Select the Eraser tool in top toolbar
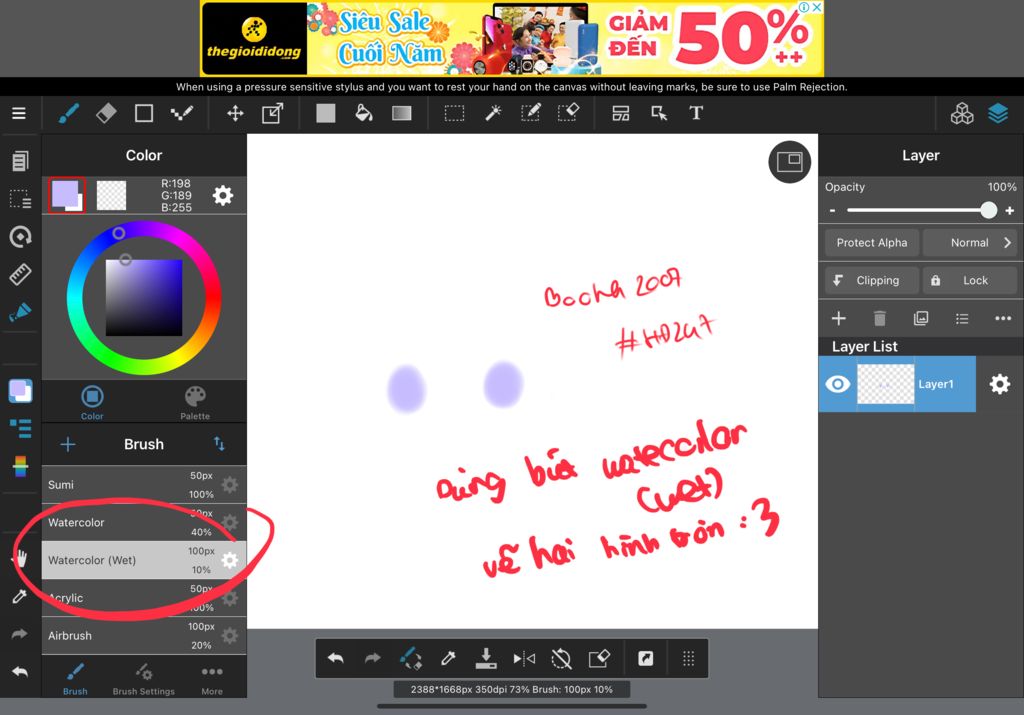The image size is (1024, 715). (x=106, y=113)
